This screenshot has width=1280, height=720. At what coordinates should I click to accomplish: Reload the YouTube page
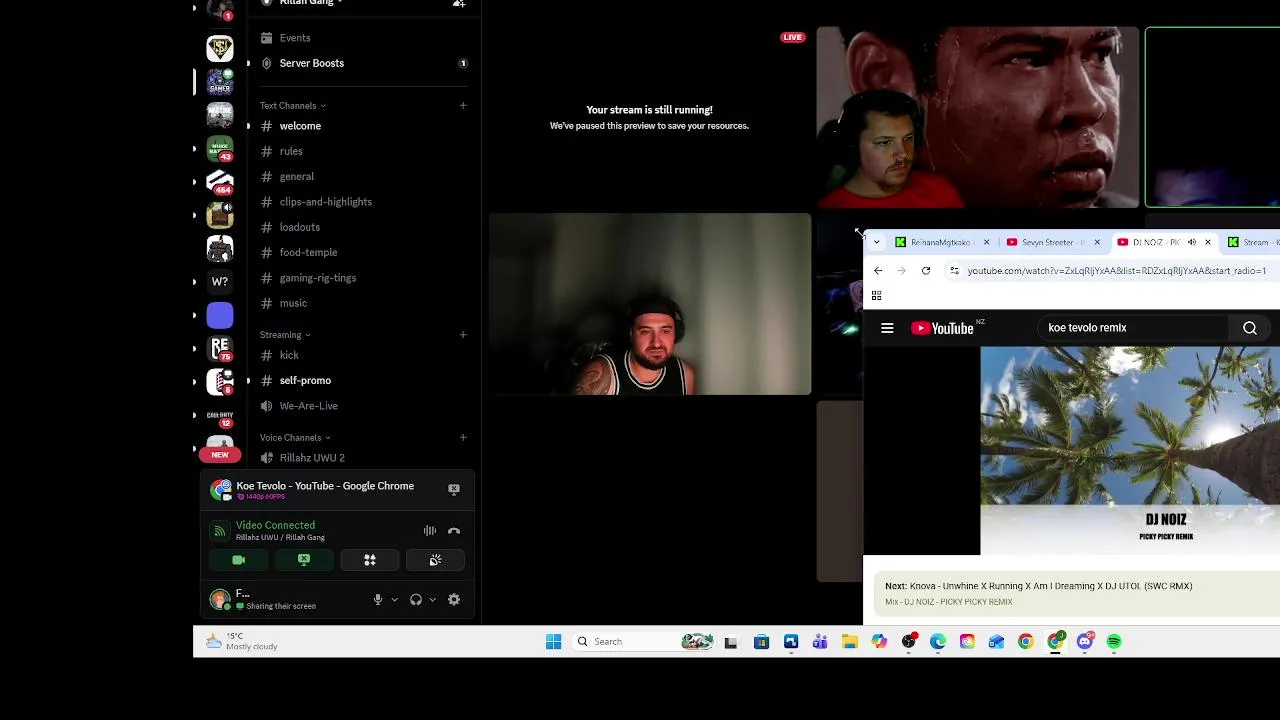click(926, 271)
